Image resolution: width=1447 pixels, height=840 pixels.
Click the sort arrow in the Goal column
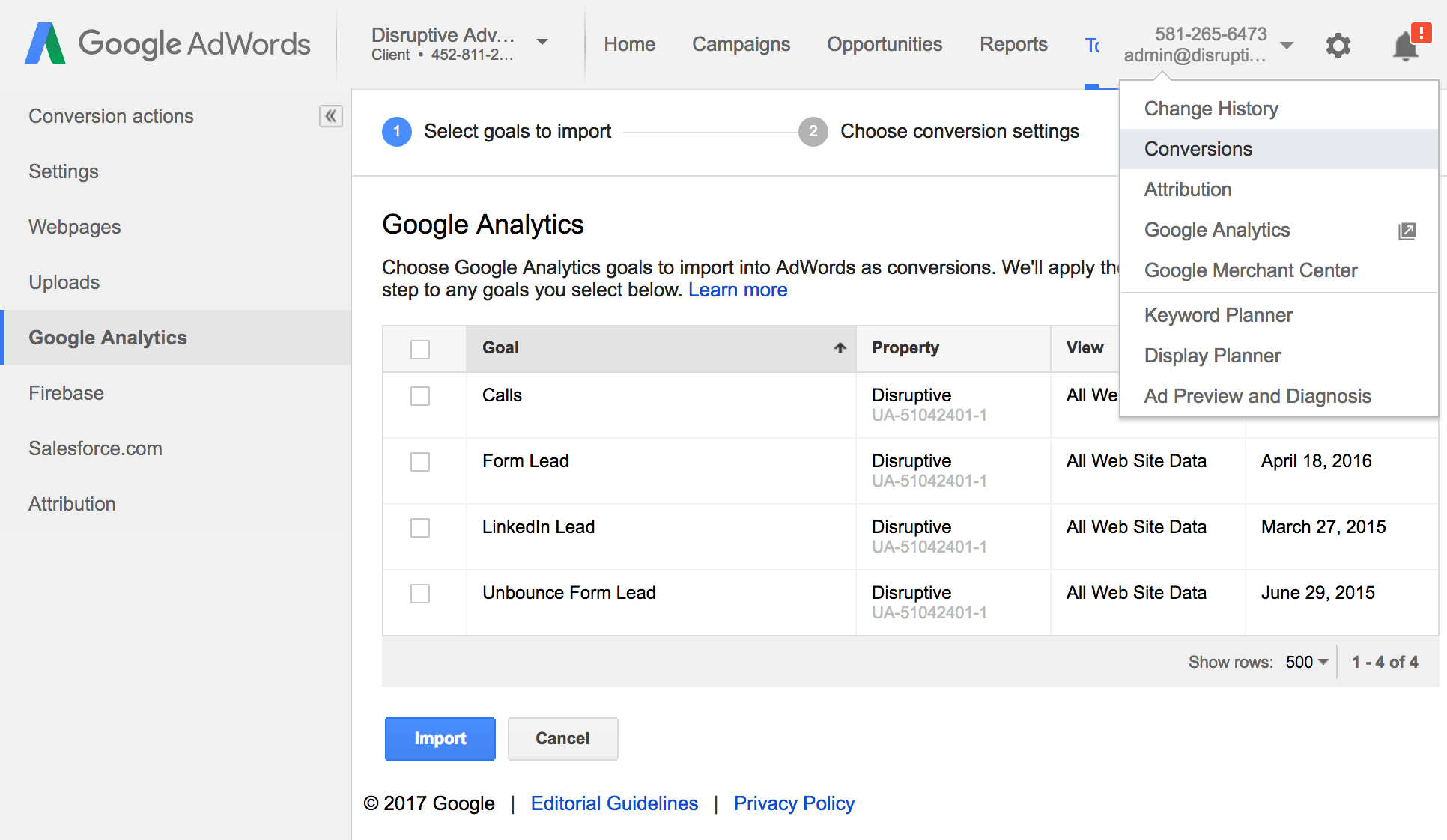pyautogui.click(x=840, y=348)
